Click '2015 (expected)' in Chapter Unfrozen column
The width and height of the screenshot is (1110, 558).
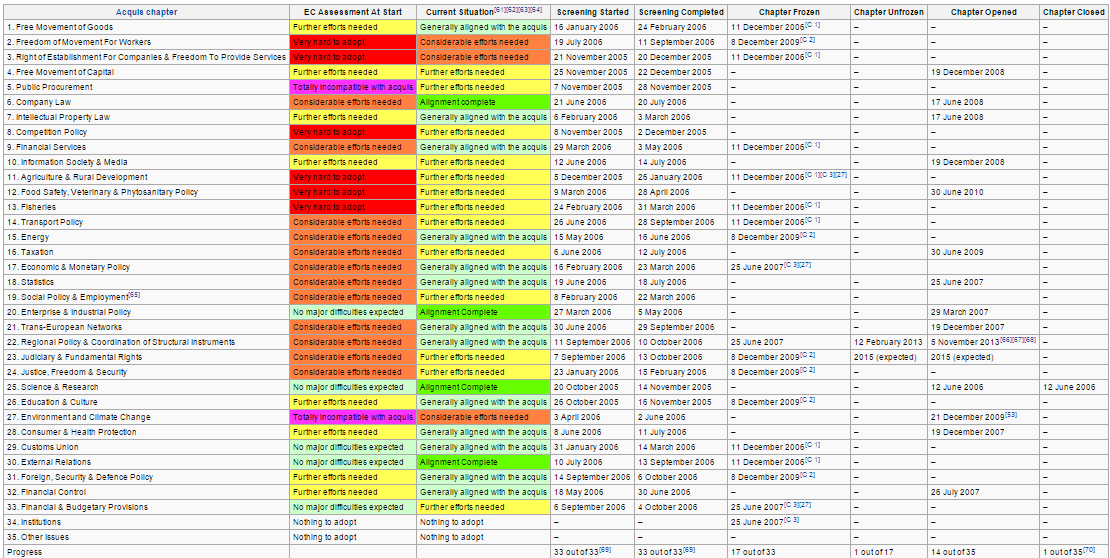tap(888, 357)
